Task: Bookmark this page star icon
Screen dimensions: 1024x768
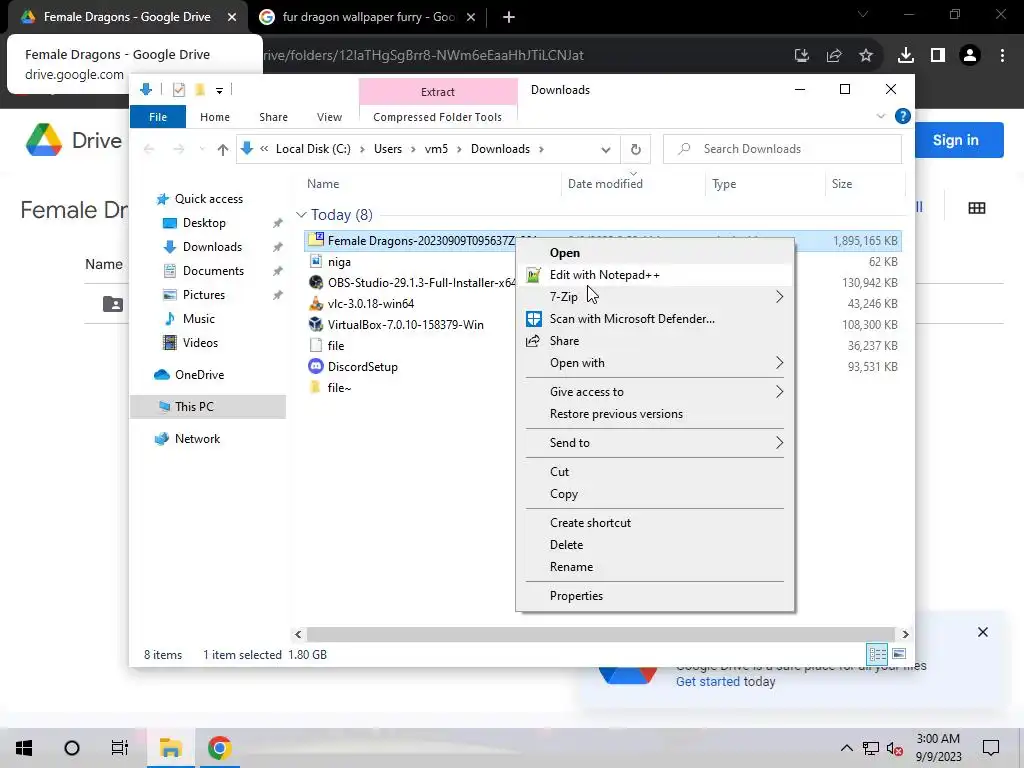Action: pyautogui.click(x=866, y=56)
